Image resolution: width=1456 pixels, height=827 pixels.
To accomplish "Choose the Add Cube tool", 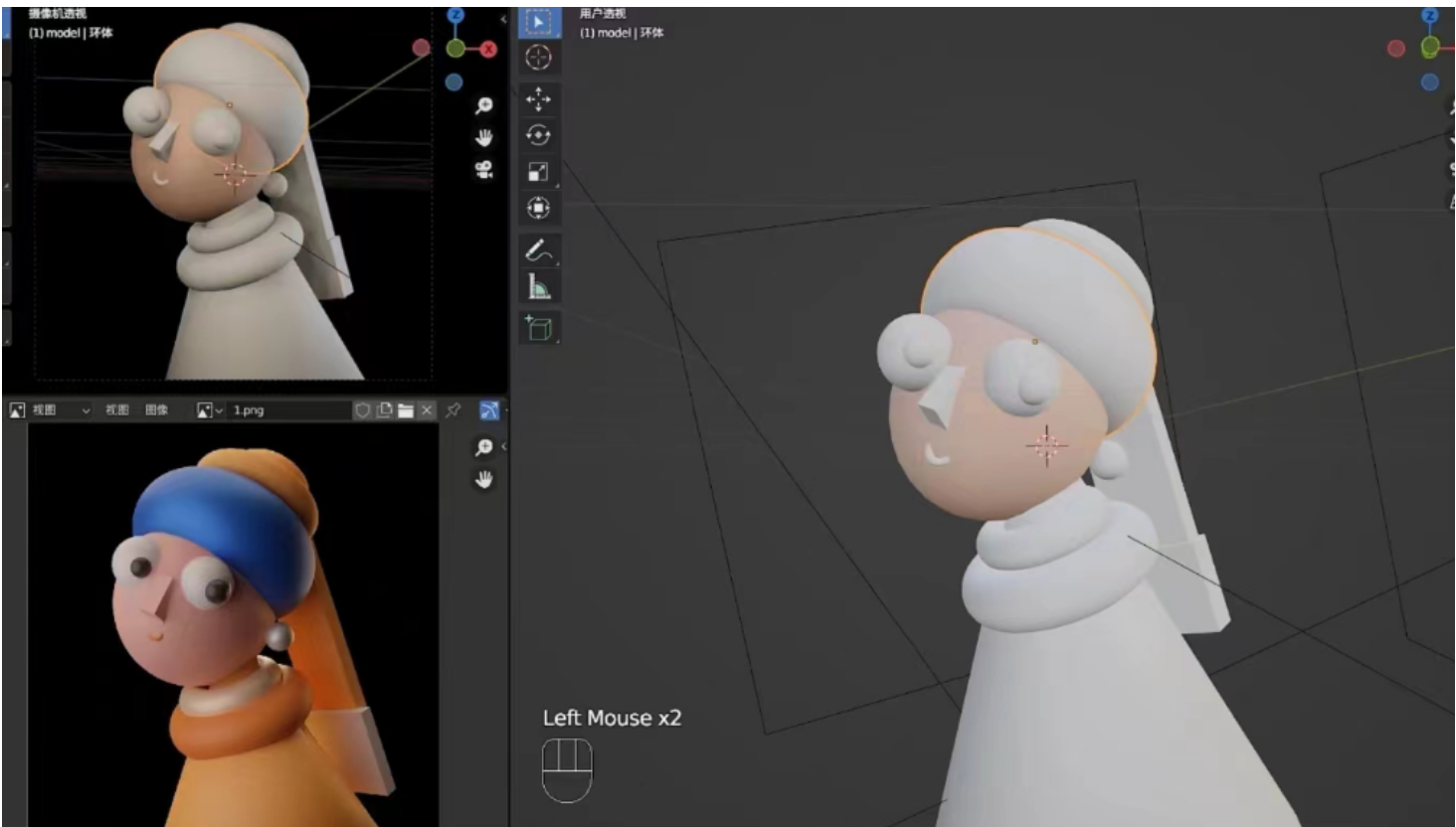I will coord(538,327).
